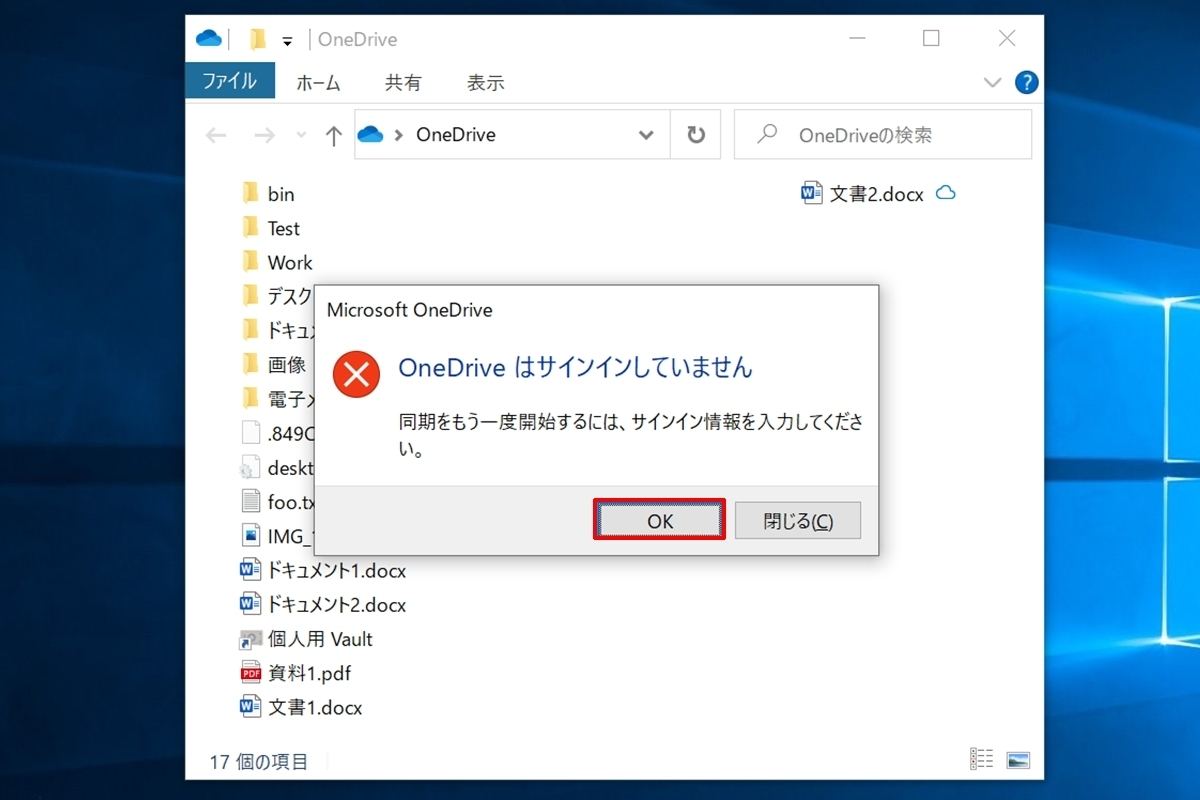Open the Quick Access Toolbar customize dropdown
The height and width of the screenshot is (800, 1200).
click(287, 41)
